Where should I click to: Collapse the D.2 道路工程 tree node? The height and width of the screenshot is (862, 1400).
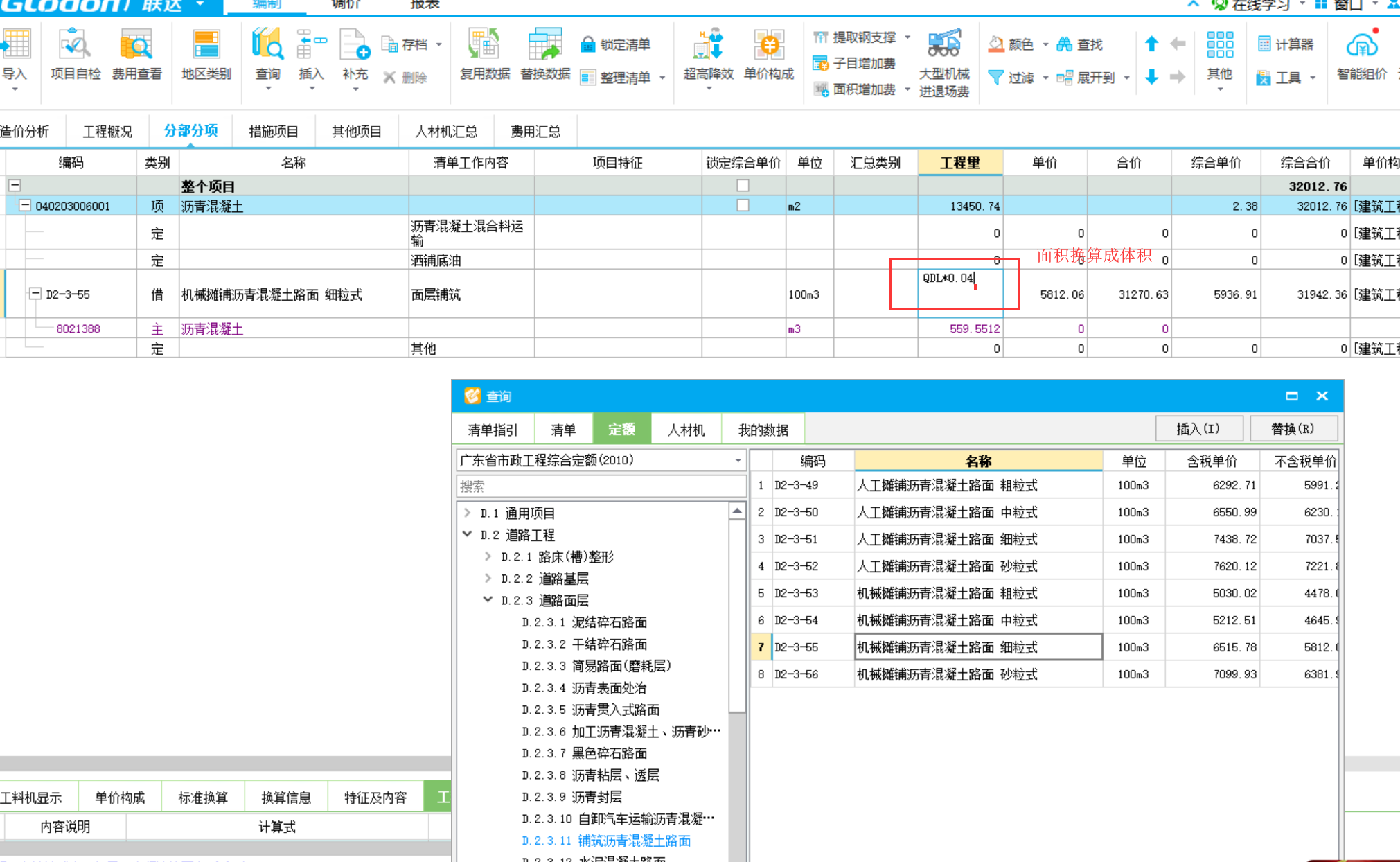pos(467,534)
